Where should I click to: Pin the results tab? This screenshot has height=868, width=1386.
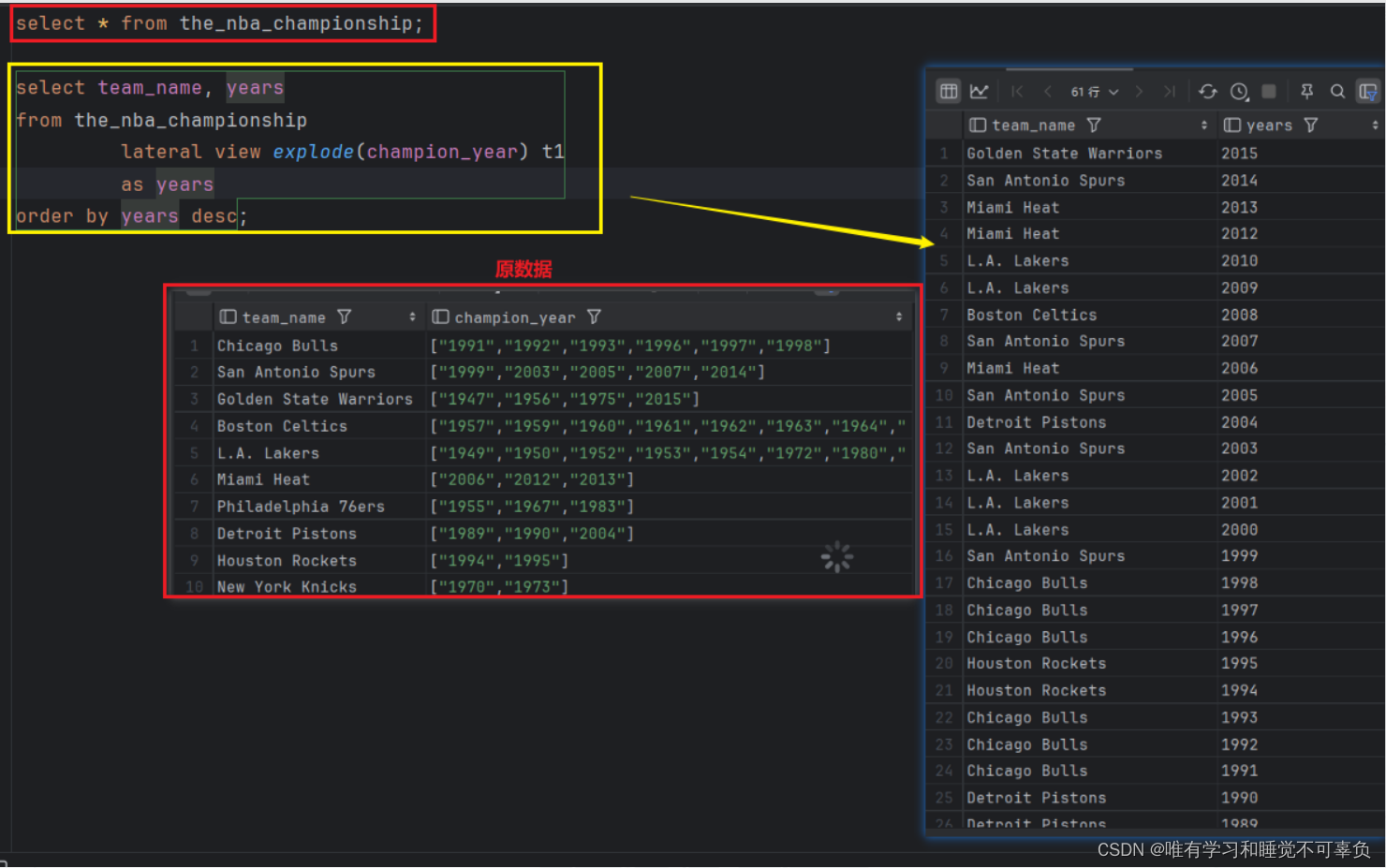(1306, 91)
